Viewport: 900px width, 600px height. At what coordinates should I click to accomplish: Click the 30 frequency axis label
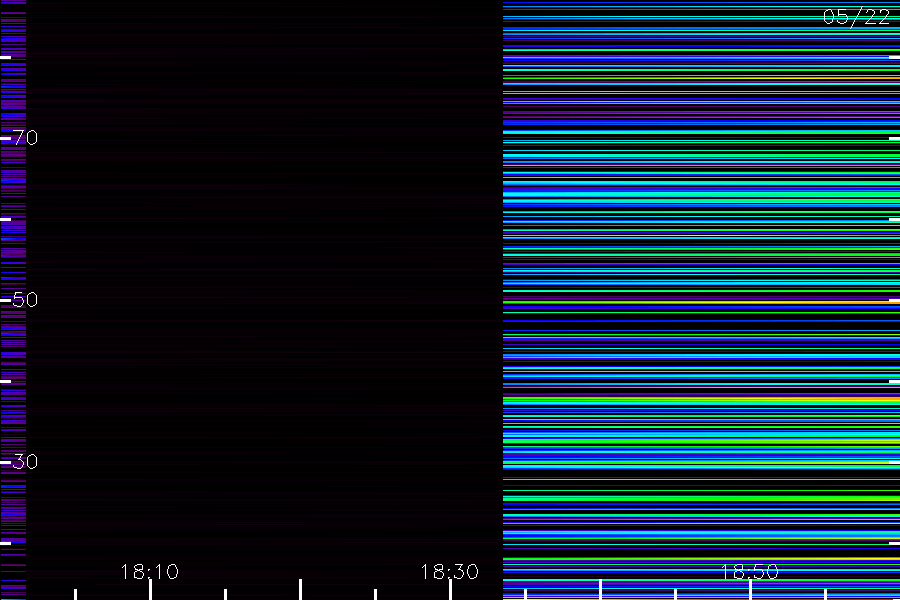[x=25, y=462]
